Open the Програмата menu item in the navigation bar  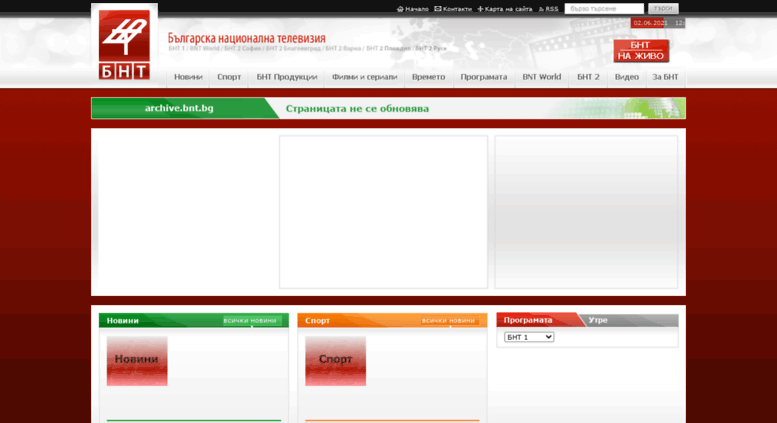tap(484, 77)
